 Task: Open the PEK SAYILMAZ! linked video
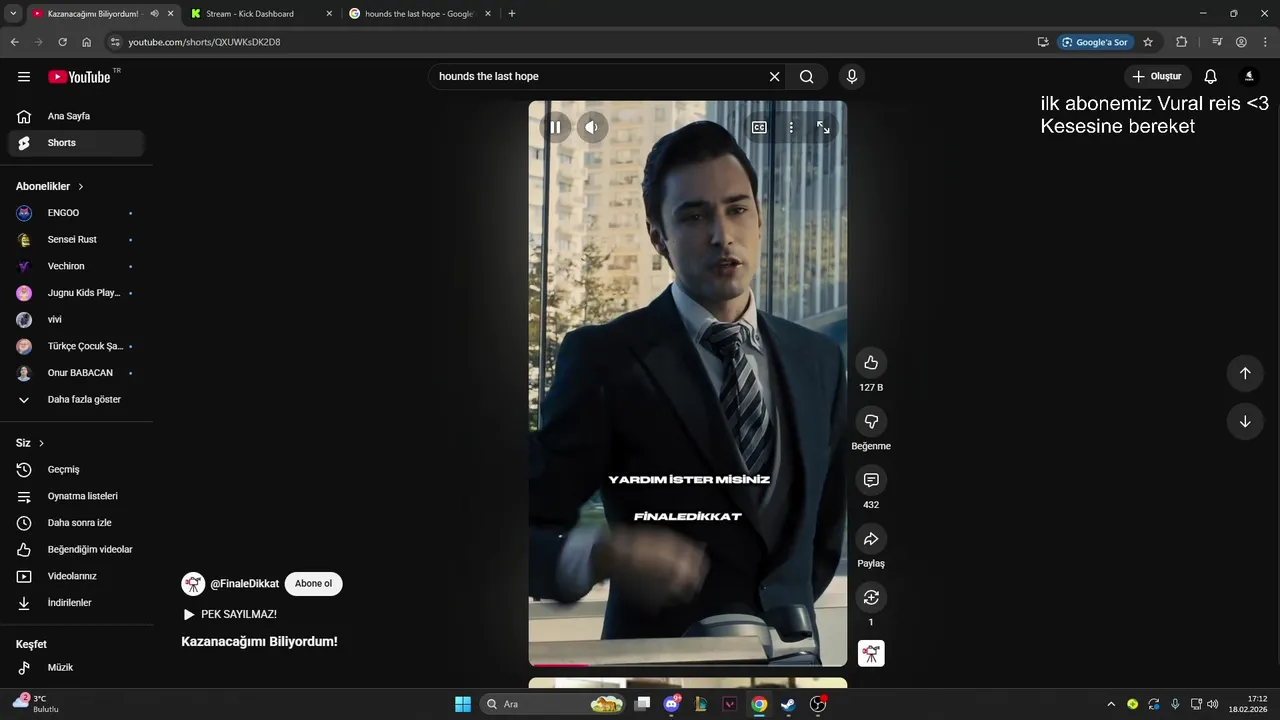[230, 614]
